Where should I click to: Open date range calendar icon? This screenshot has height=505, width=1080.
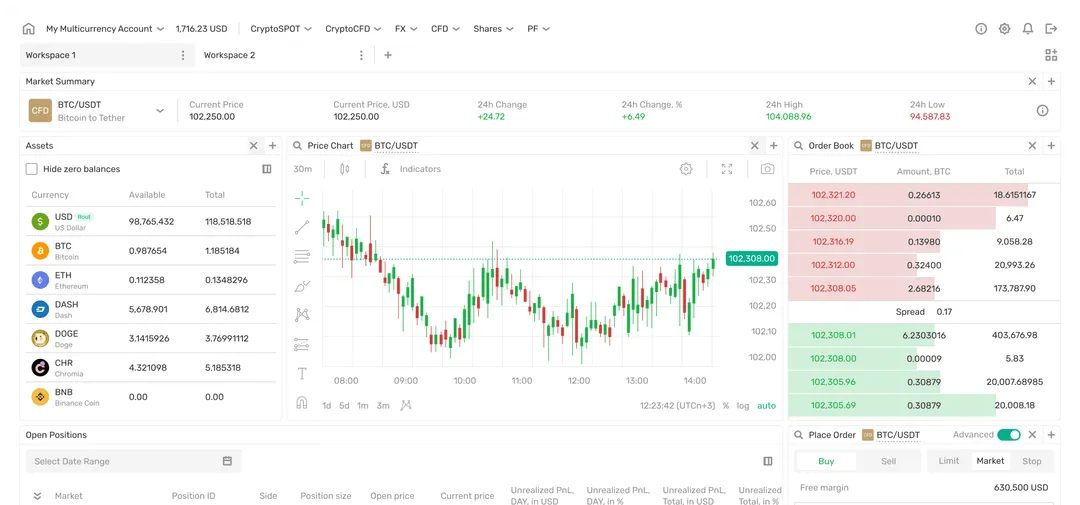pyautogui.click(x=227, y=461)
